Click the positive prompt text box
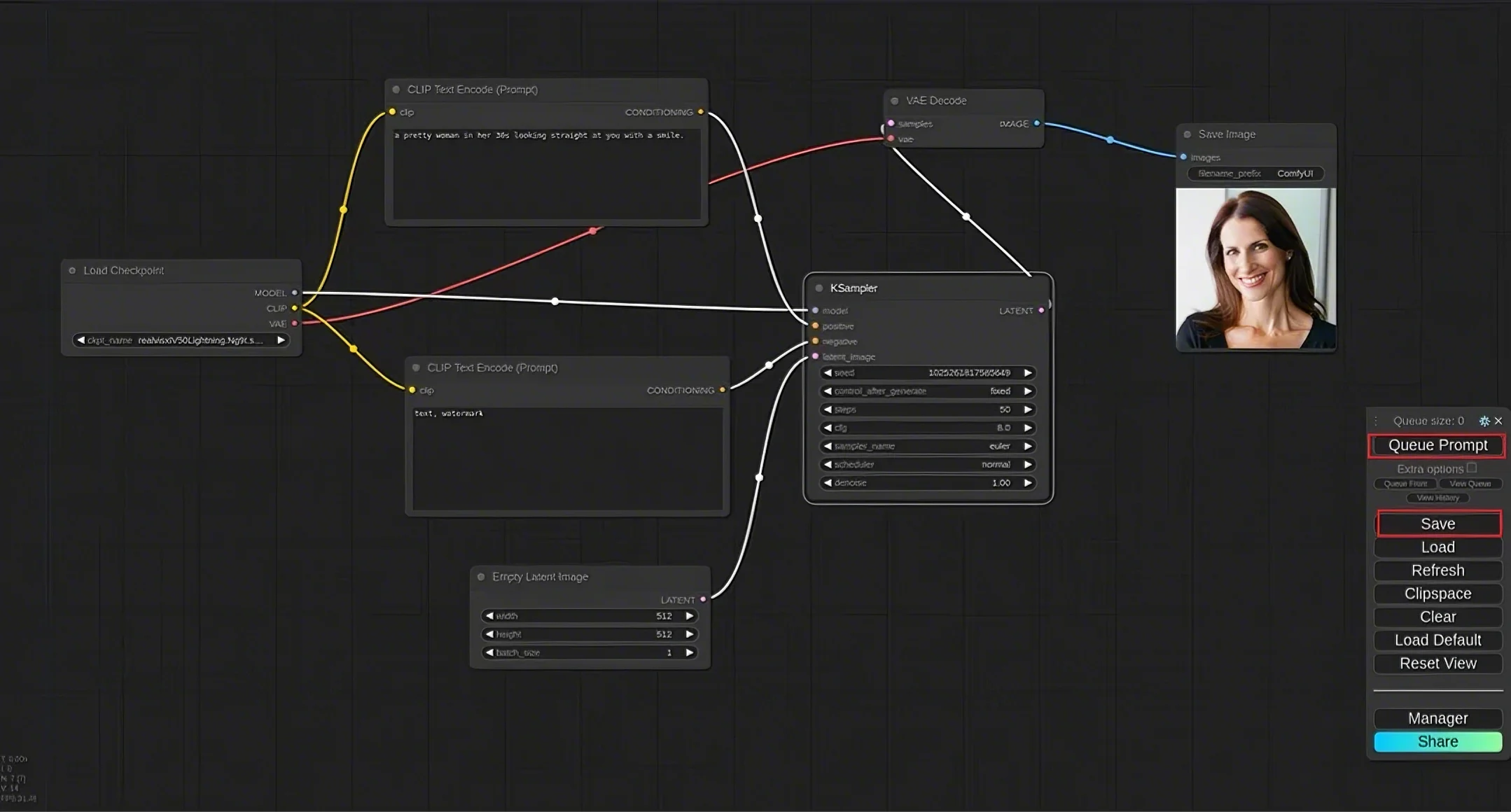 546,175
